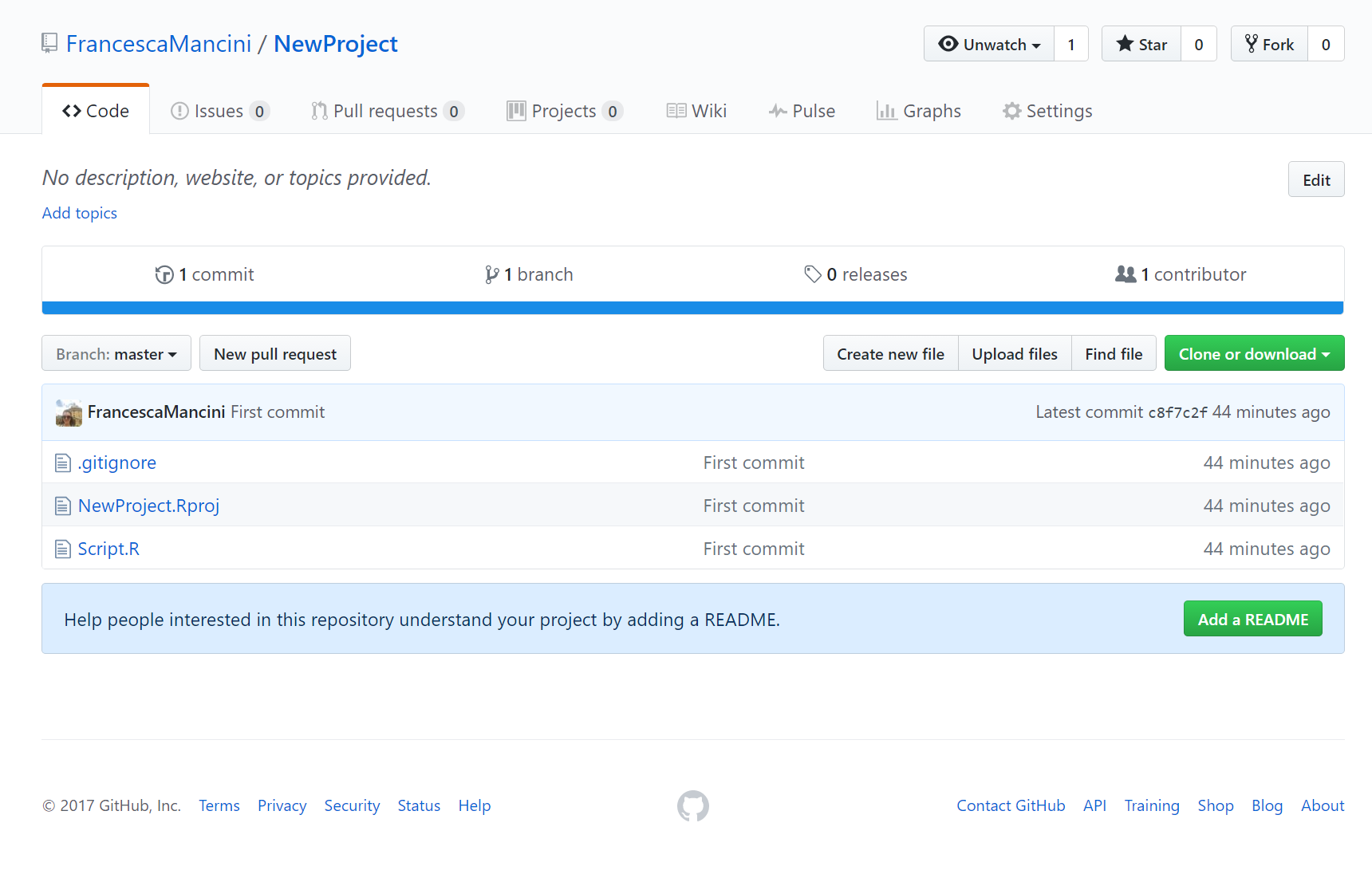
Task: Click the file icon next to NewProject.Rproj
Action: pyautogui.click(x=63, y=506)
